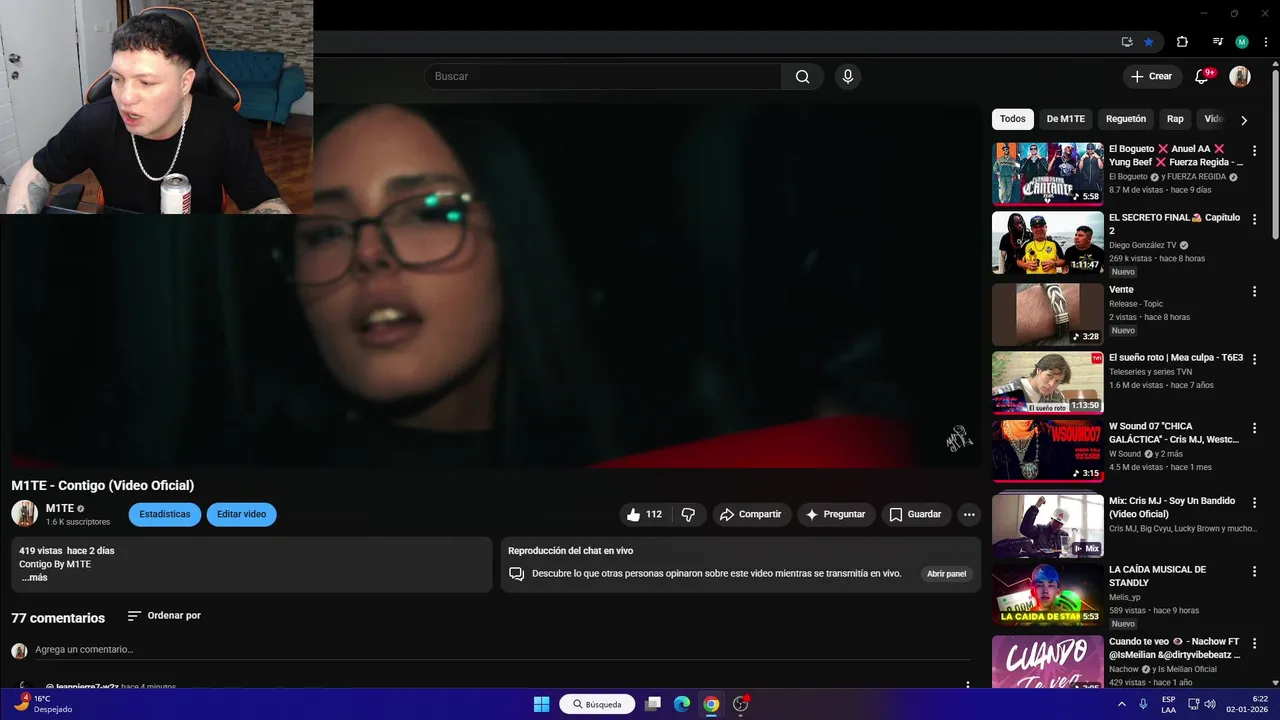Select the Reguetón filter chip
This screenshot has height=720, width=1280.
click(1126, 119)
